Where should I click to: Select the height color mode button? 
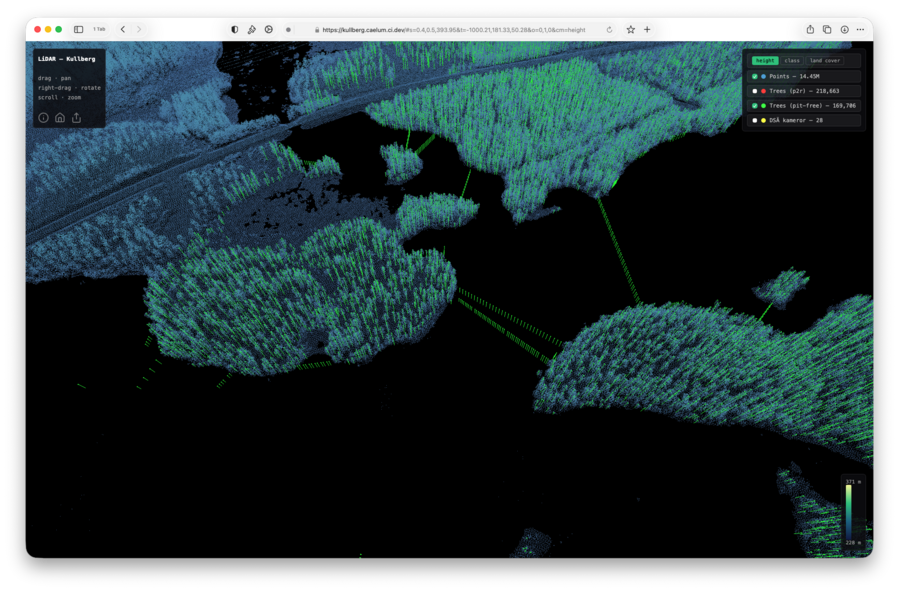(x=765, y=61)
